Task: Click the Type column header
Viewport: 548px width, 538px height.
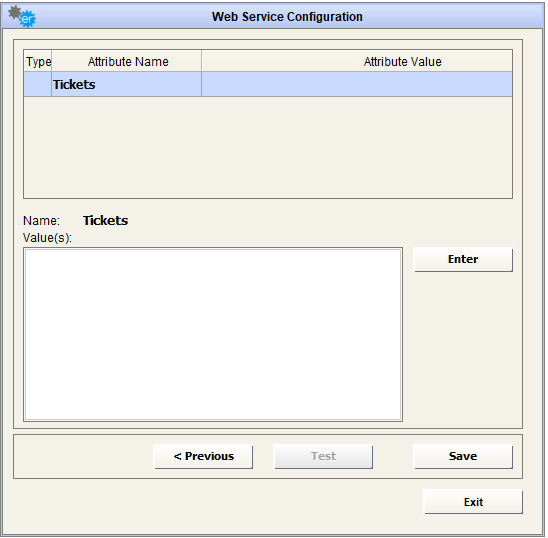Action: pyautogui.click(x=38, y=62)
